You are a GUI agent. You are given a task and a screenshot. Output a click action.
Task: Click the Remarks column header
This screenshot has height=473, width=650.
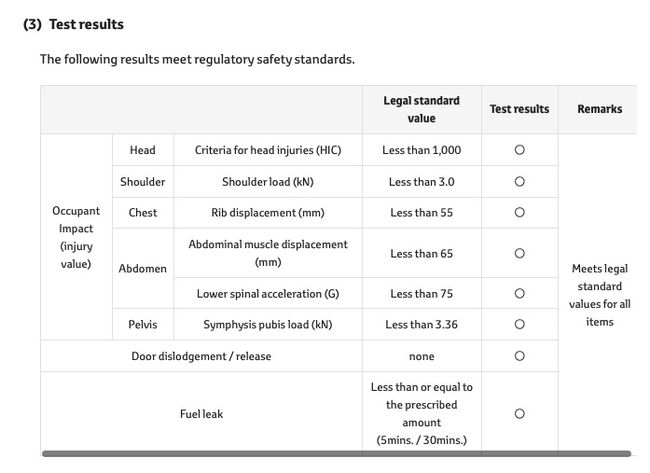point(599,109)
